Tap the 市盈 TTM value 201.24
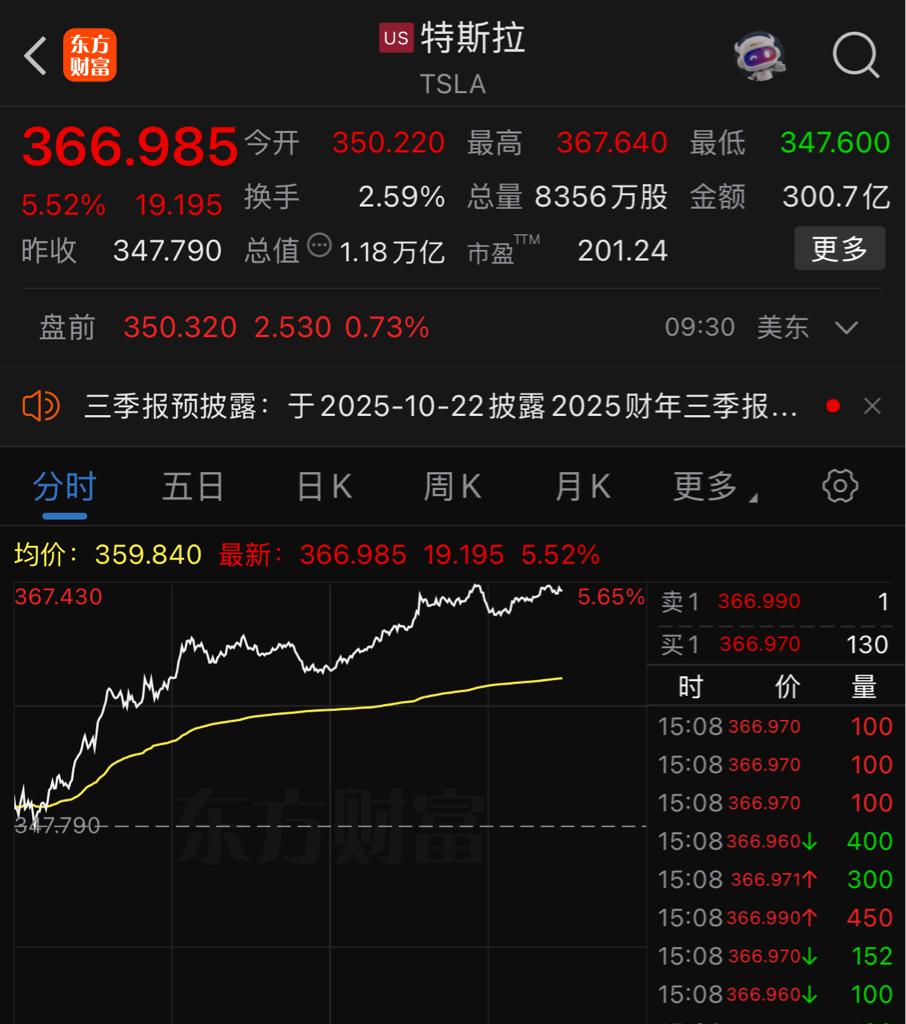This screenshot has width=906, height=1024. pos(623,251)
